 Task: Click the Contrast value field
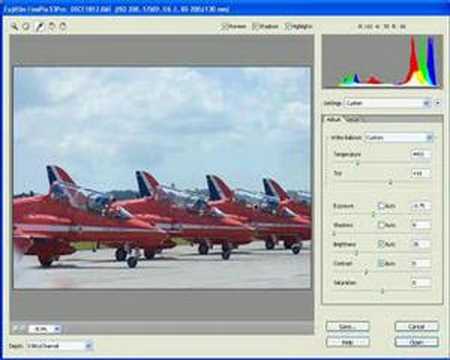click(420, 263)
